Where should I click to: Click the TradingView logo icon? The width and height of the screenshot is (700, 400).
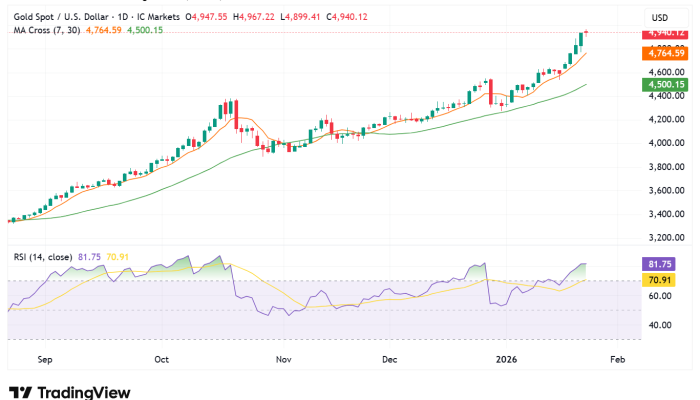pyautogui.click(x=19, y=392)
